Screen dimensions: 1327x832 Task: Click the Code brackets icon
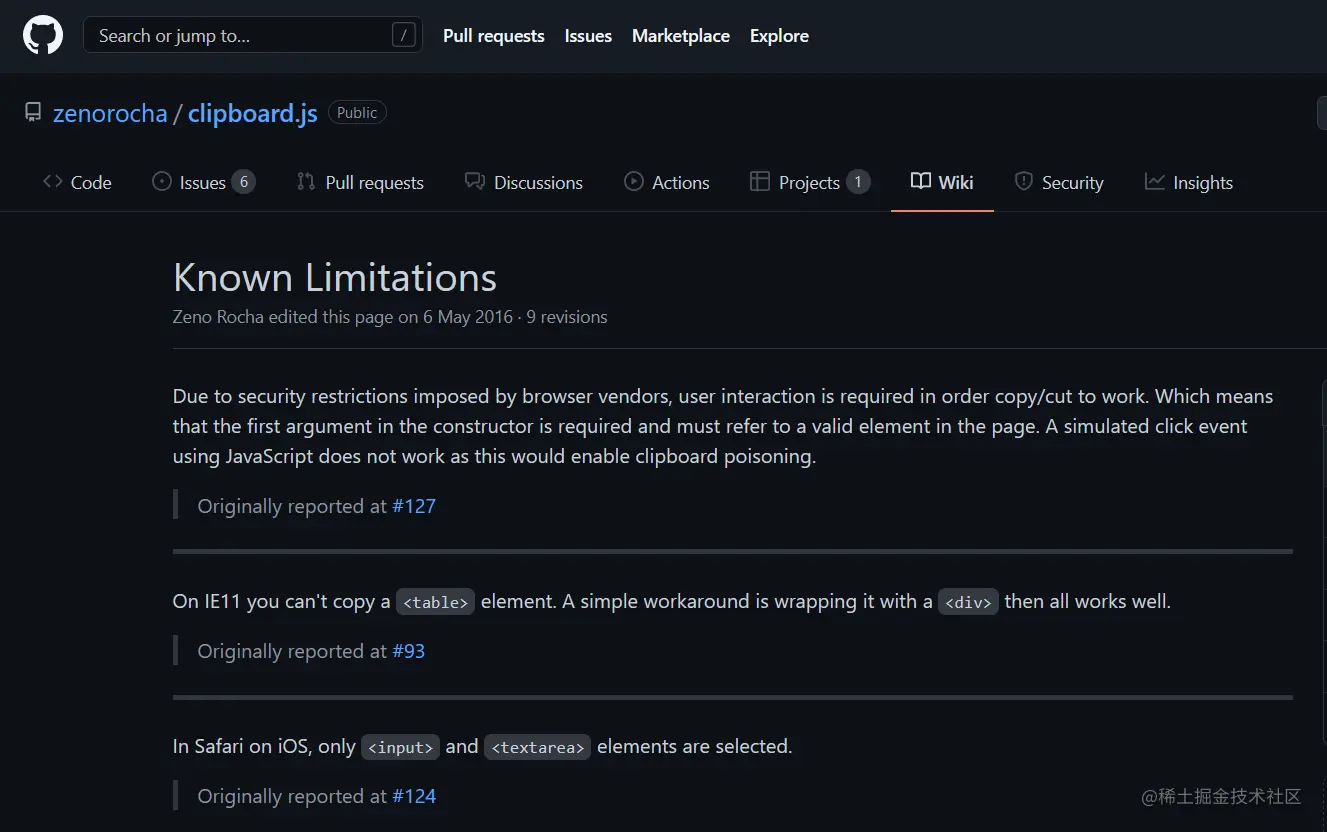tap(53, 182)
